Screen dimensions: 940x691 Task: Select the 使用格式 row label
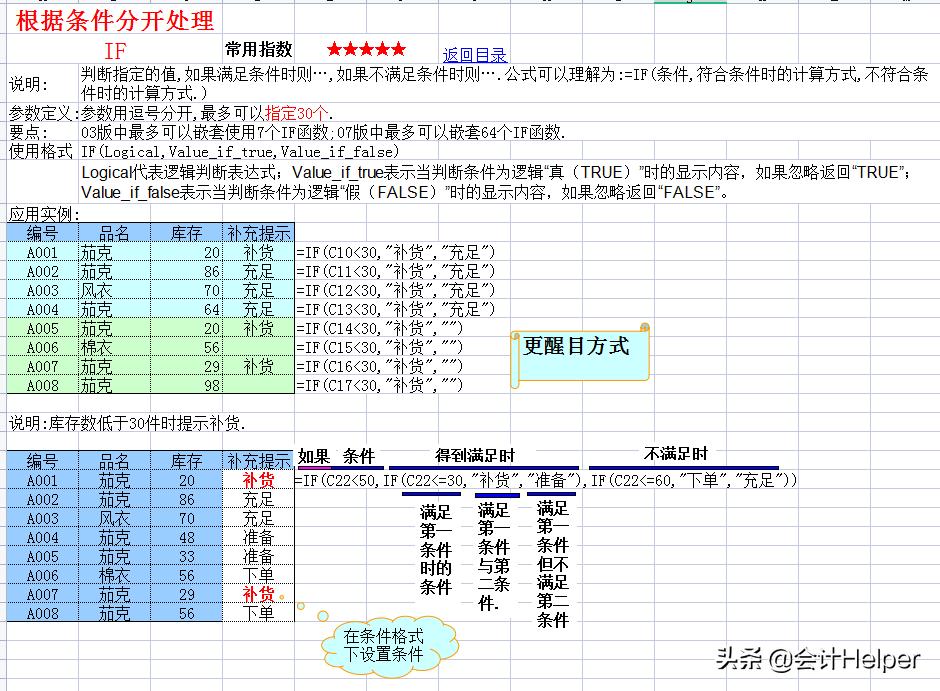(41, 152)
